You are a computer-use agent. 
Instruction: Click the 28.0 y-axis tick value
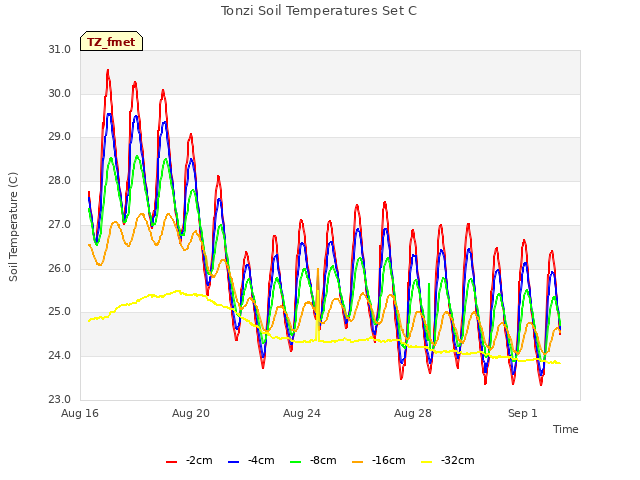pyautogui.click(x=60, y=180)
